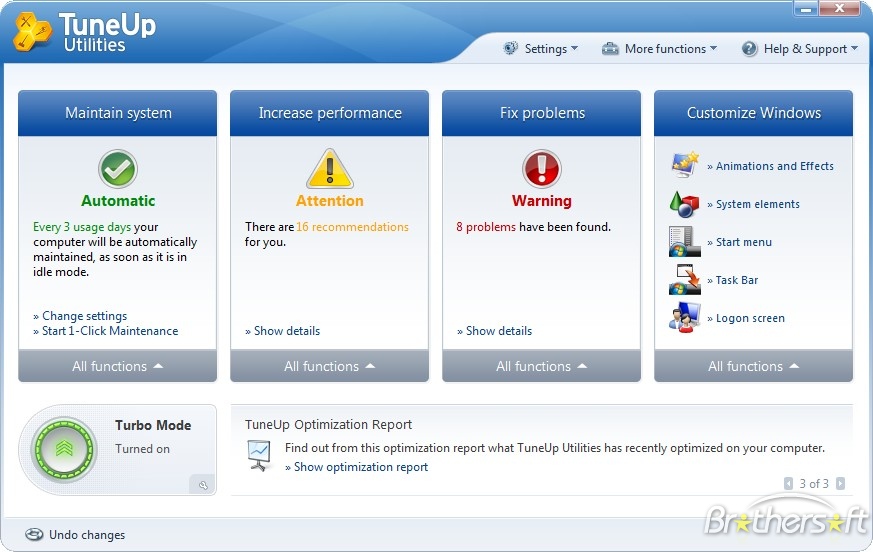Select the Maintain system panel header

(117, 113)
